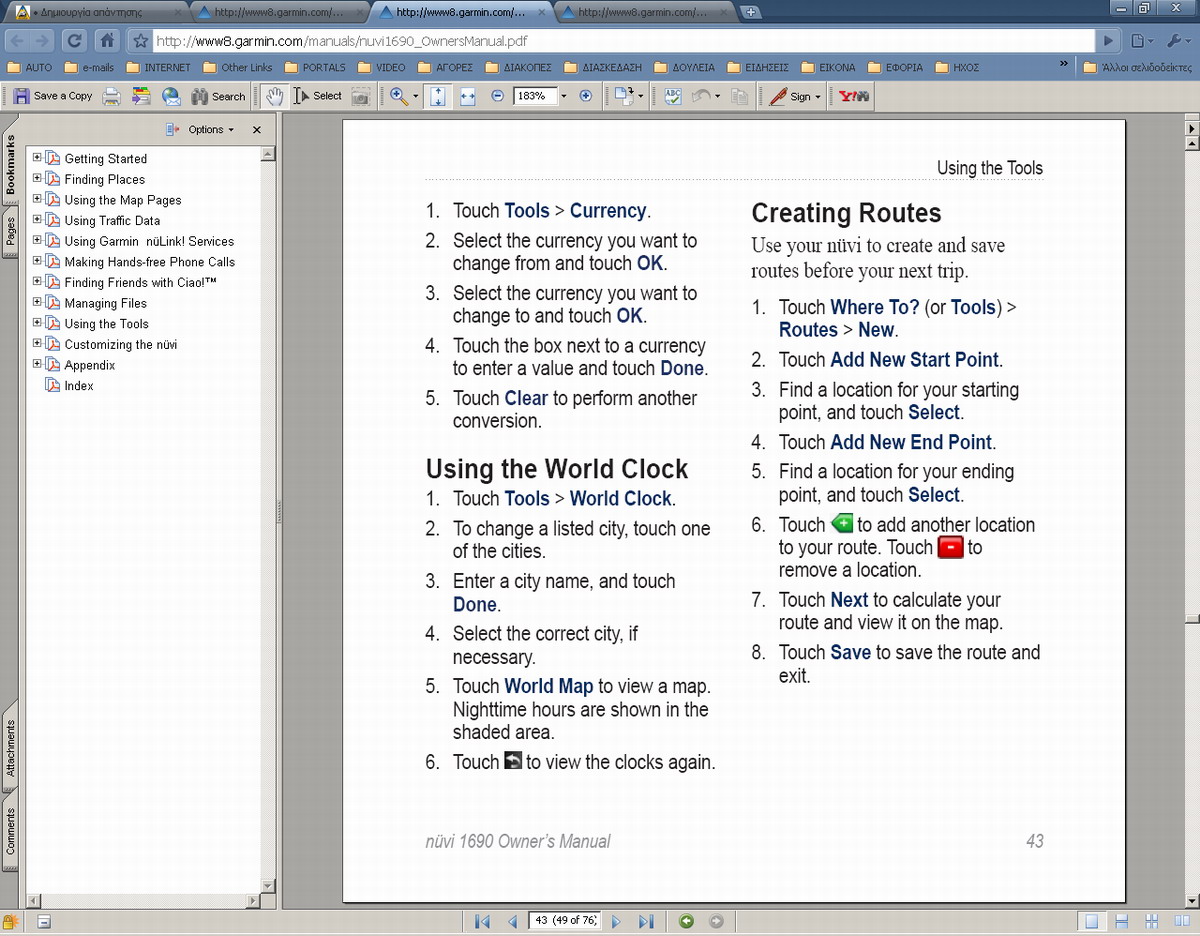Select the Hand tool

pyautogui.click(x=274, y=96)
